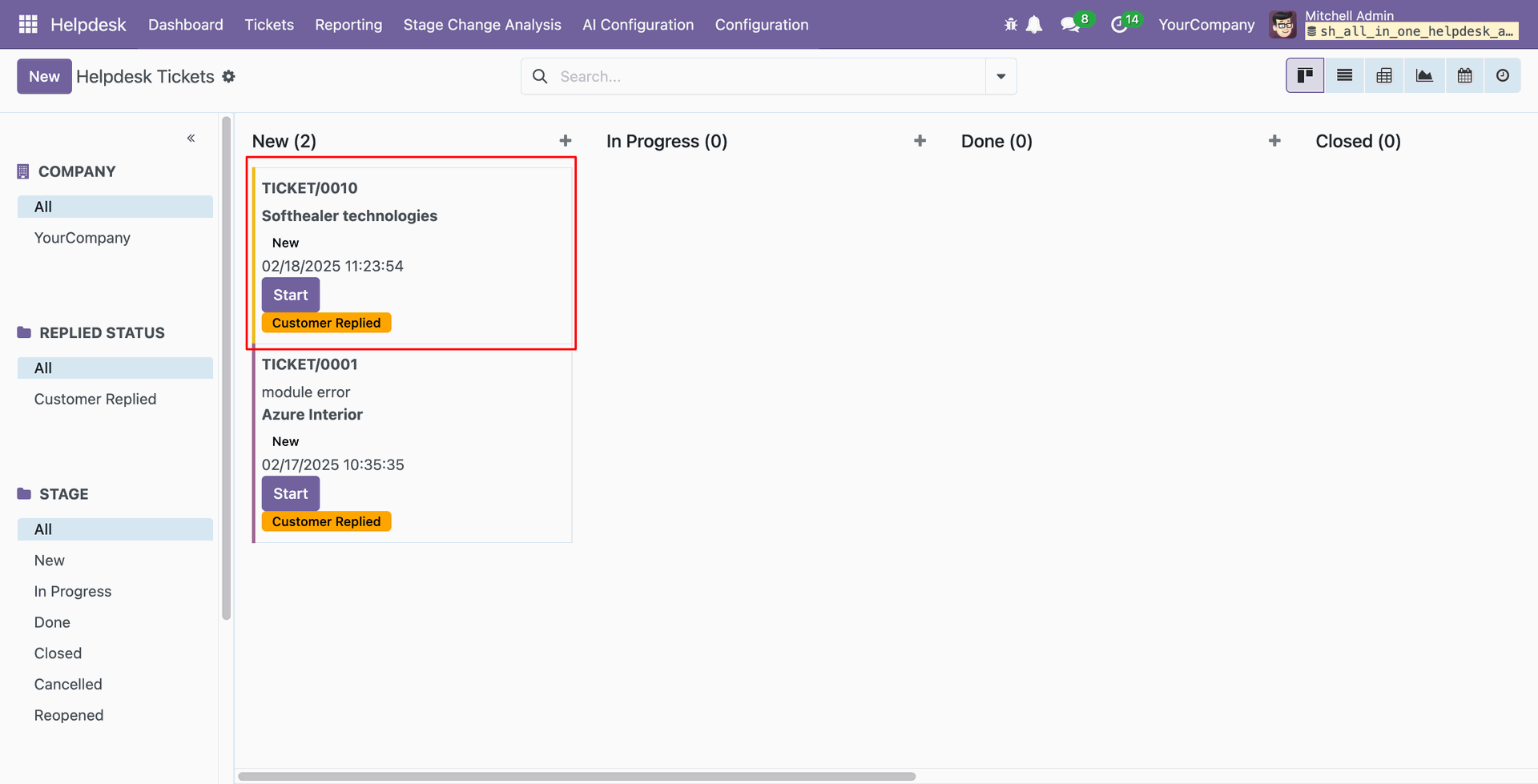The width and height of the screenshot is (1538, 784).
Task: Click the New ticket button
Action: pyautogui.click(x=44, y=76)
